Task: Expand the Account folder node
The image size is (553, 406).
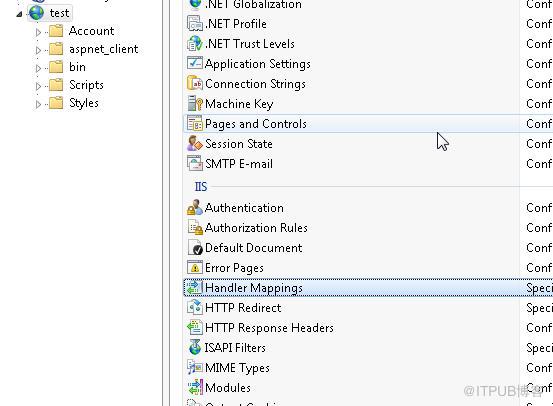Action: (x=38, y=32)
